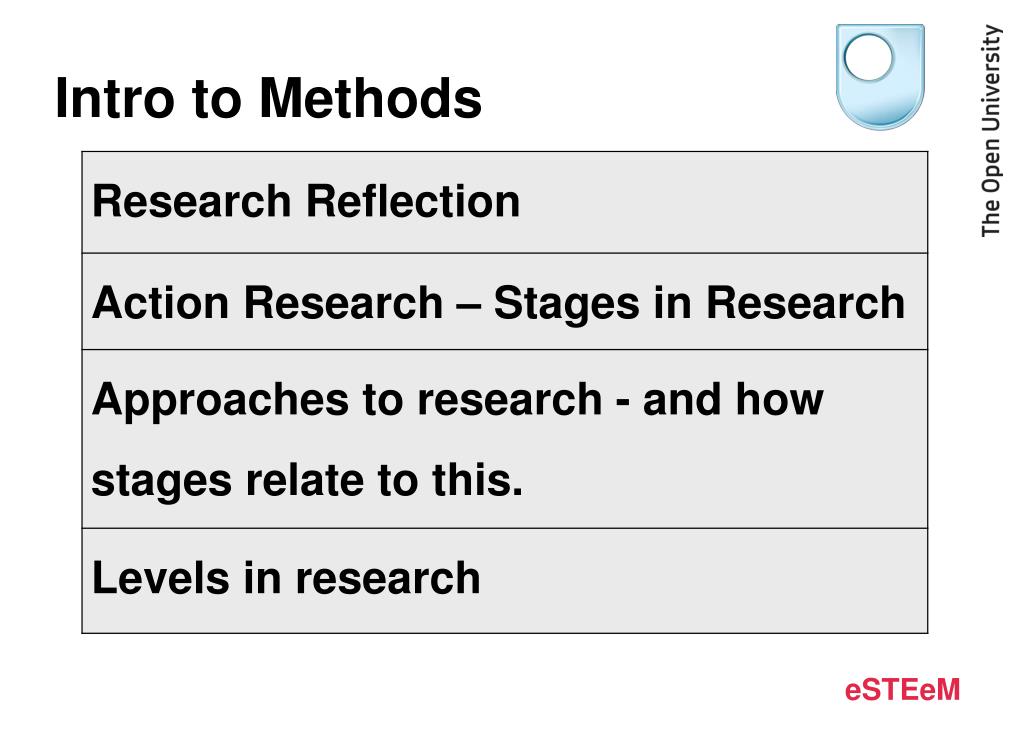
Task: Click the red "eSTEeM" label
Action: coord(902,690)
